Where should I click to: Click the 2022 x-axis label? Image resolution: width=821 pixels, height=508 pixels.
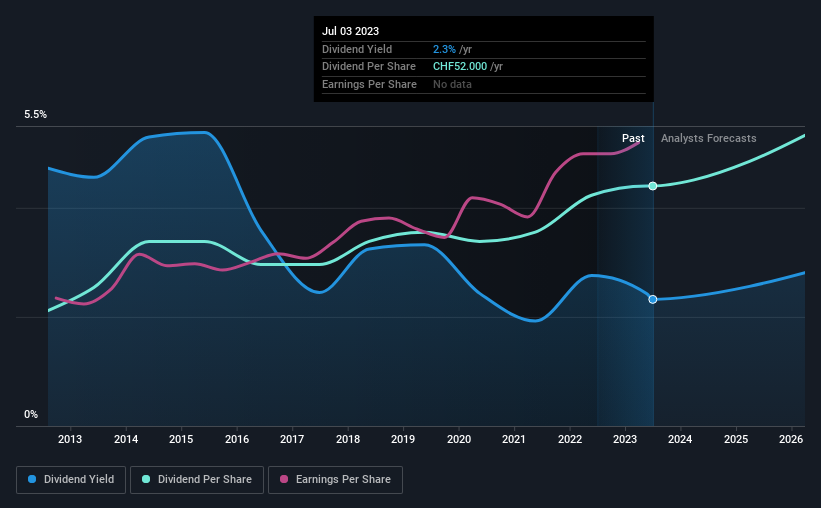(x=570, y=439)
